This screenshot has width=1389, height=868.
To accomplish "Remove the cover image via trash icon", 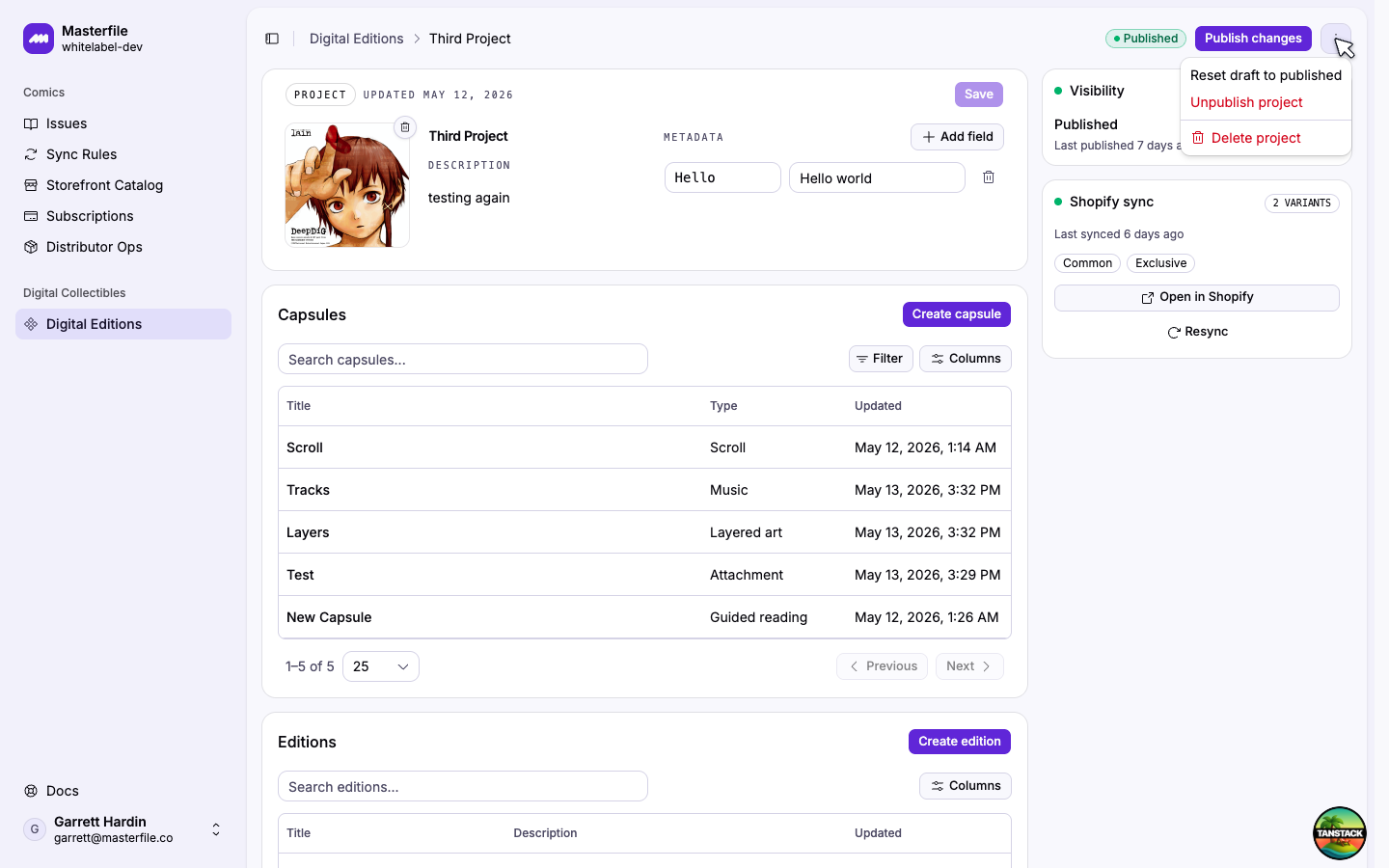I will point(405,127).
